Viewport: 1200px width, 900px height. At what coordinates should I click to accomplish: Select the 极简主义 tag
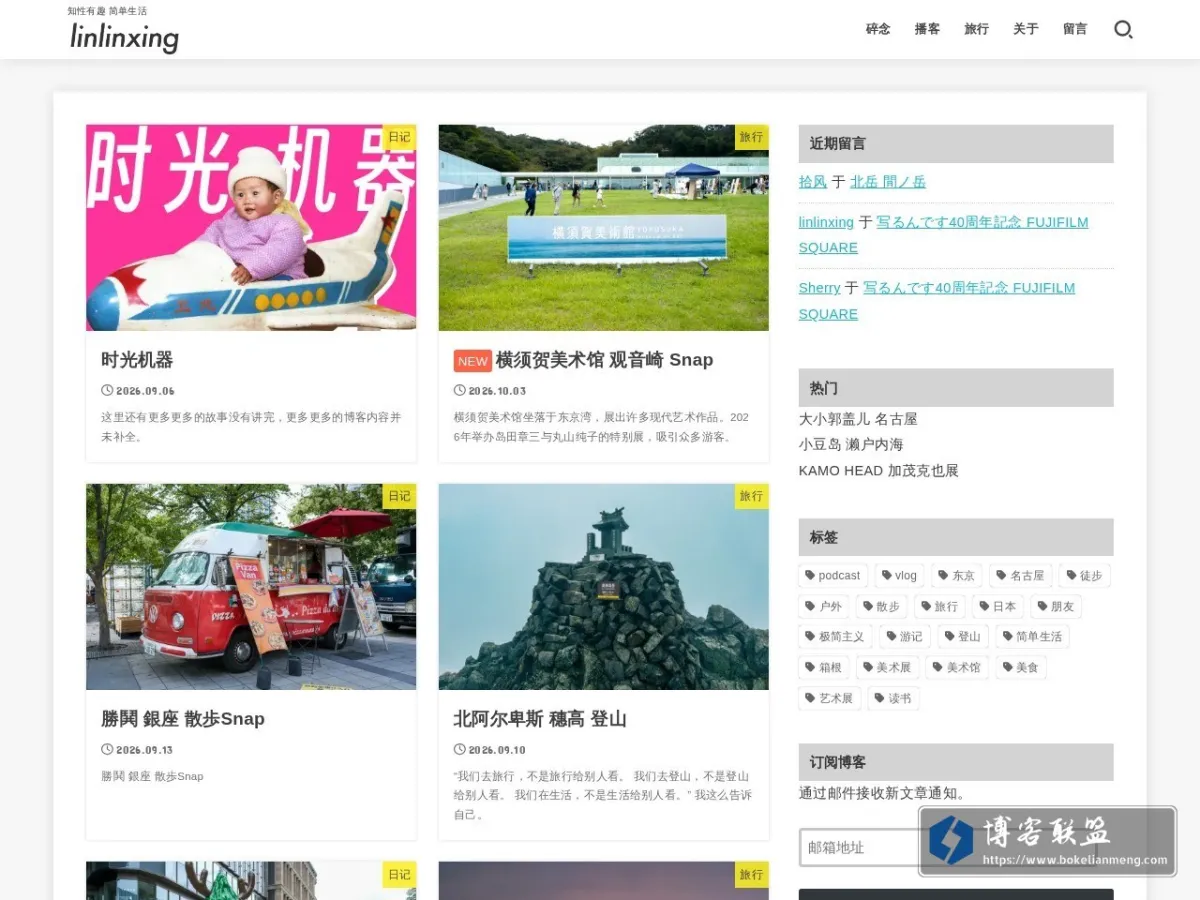tap(835, 637)
